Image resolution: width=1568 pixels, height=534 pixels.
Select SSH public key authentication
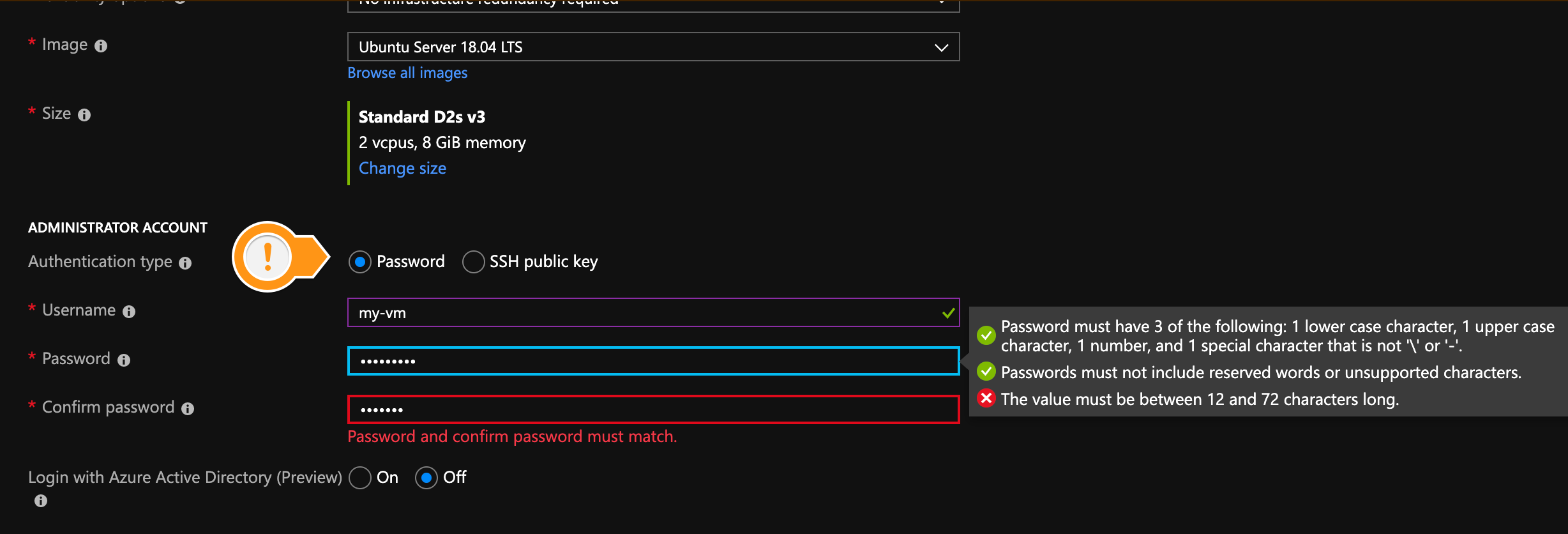coord(473,262)
